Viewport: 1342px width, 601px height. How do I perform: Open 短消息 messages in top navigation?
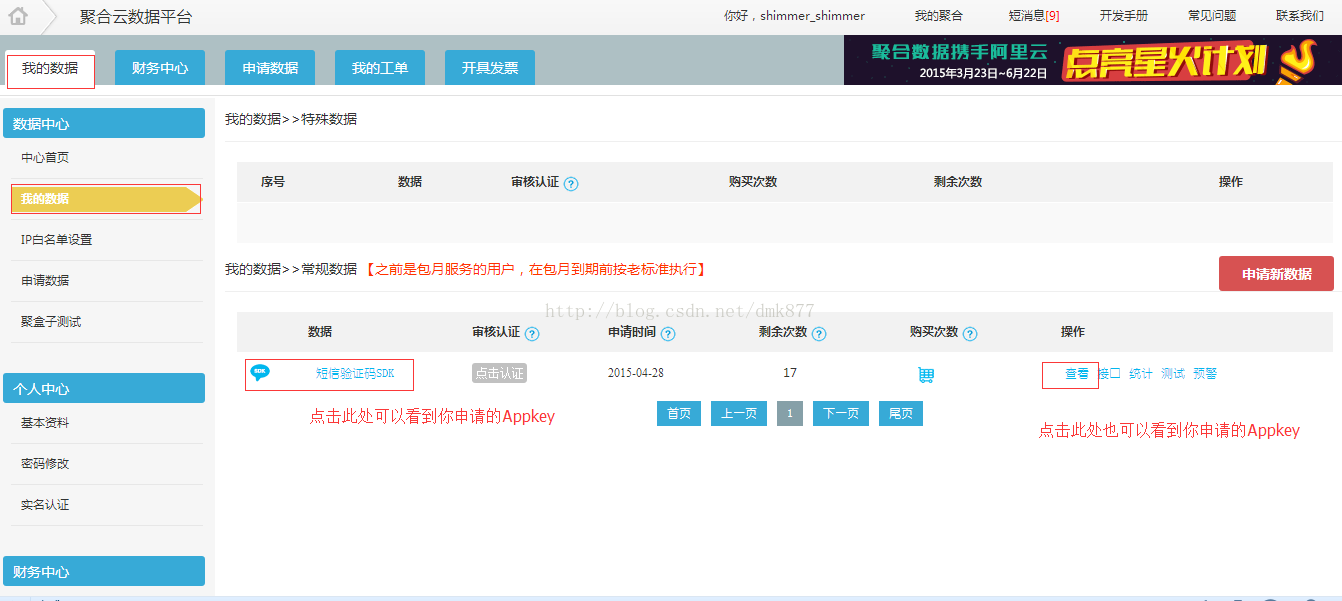click(1034, 16)
